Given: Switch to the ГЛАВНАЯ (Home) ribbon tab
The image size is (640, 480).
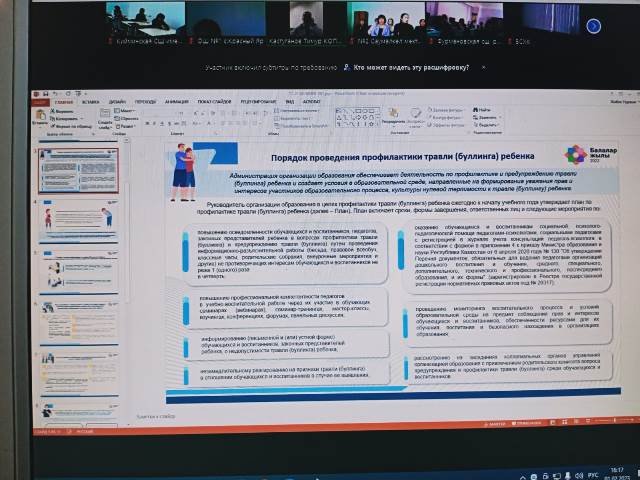Looking at the screenshot, I should tap(64, 102).
